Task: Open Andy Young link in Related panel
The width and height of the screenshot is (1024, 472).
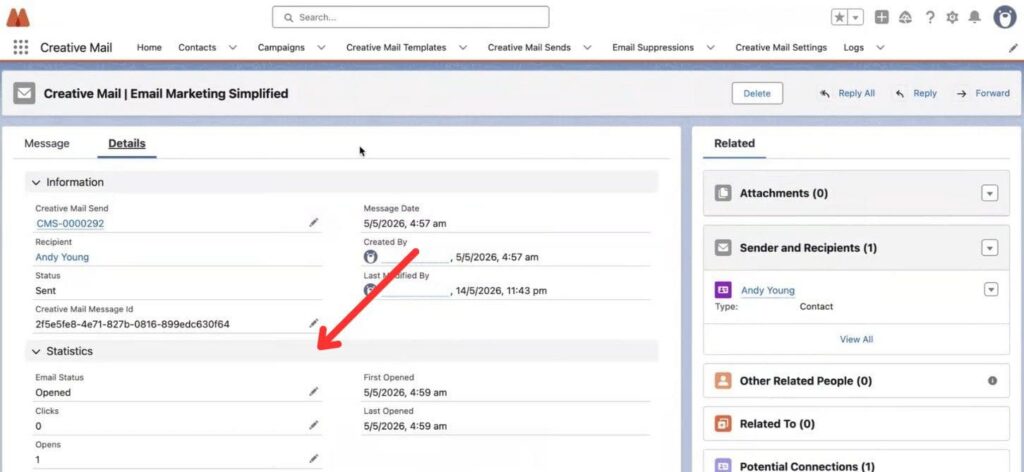Action: [768, 291]
